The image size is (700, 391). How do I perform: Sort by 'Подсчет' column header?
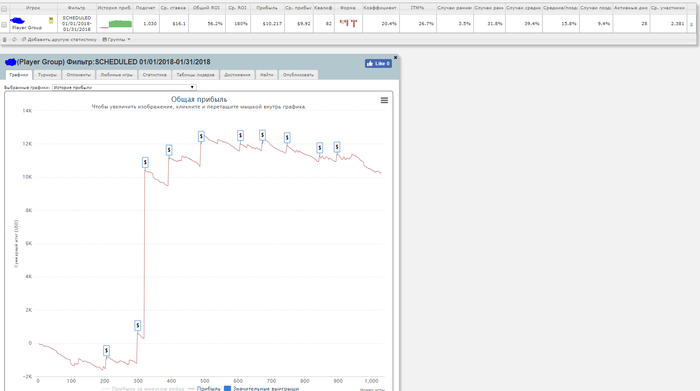(146, 8)
